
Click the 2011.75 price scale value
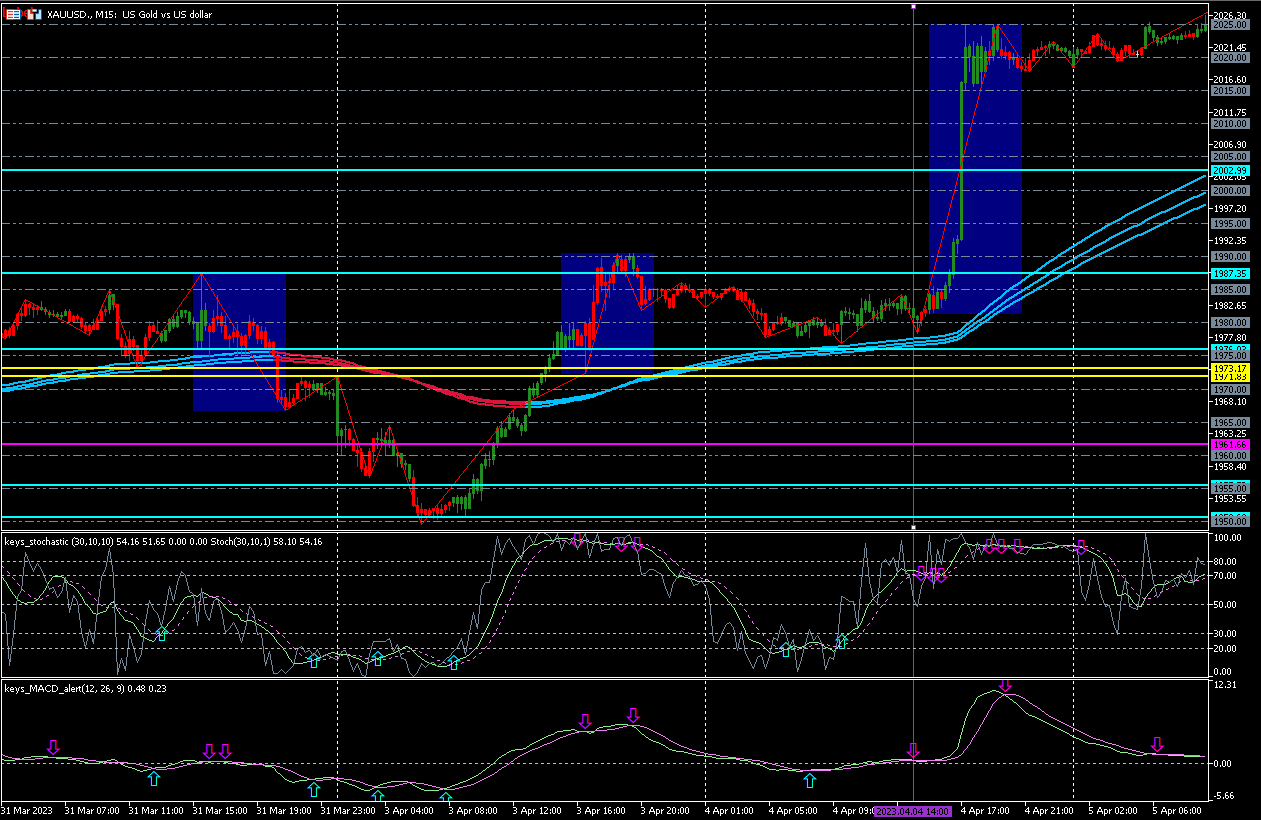[x=1229, y=112]
